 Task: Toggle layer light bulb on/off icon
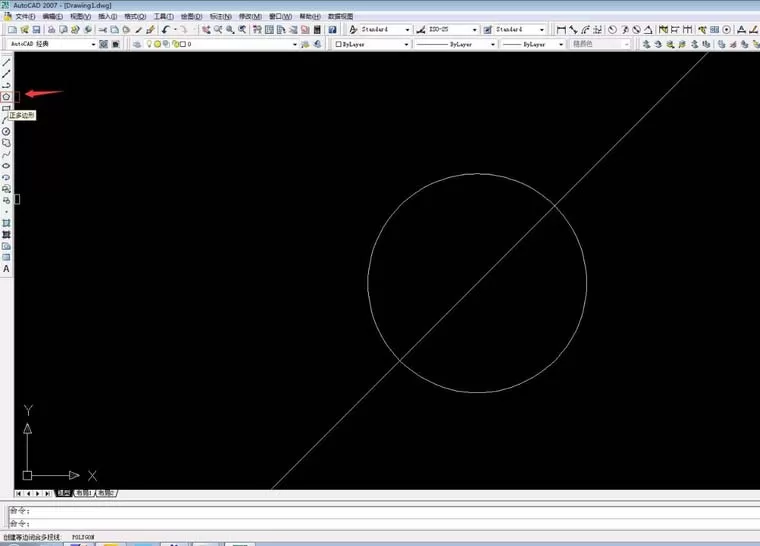[x=149, y=44]
